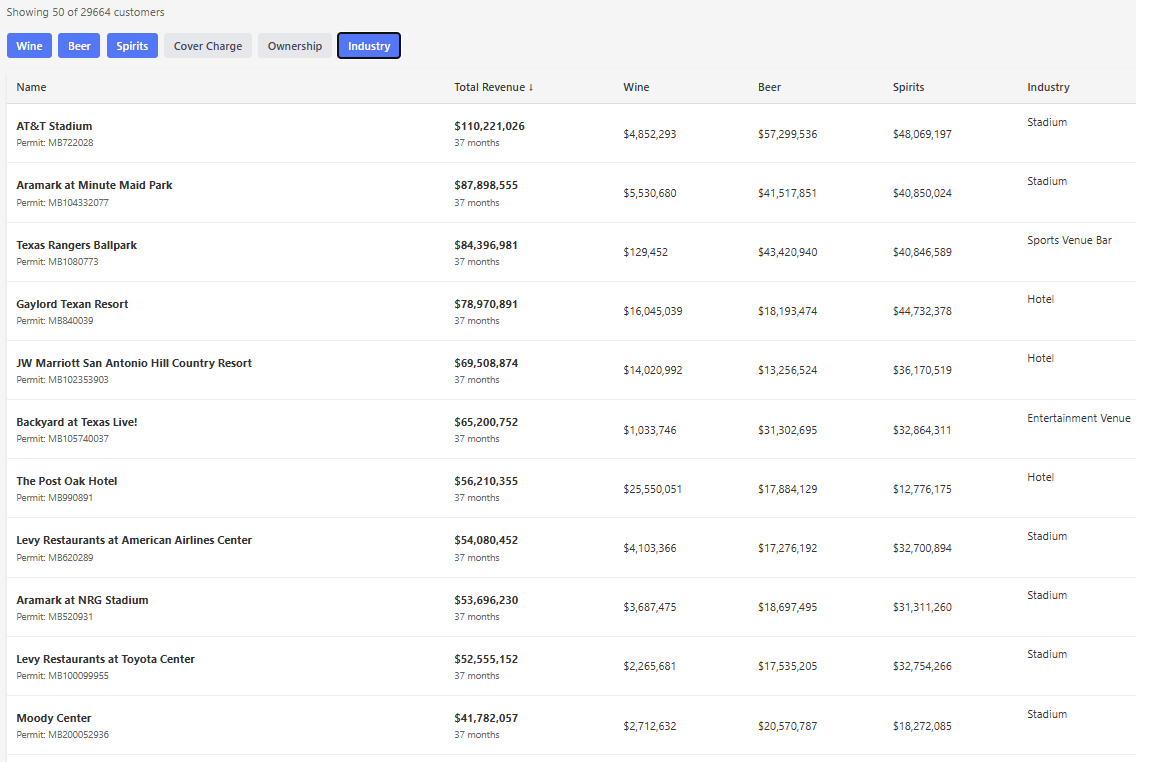The width and height of the screenshot is (1152, 762).
Task: Click the Total Revenue sort arrow
Action: click(531, 87)
